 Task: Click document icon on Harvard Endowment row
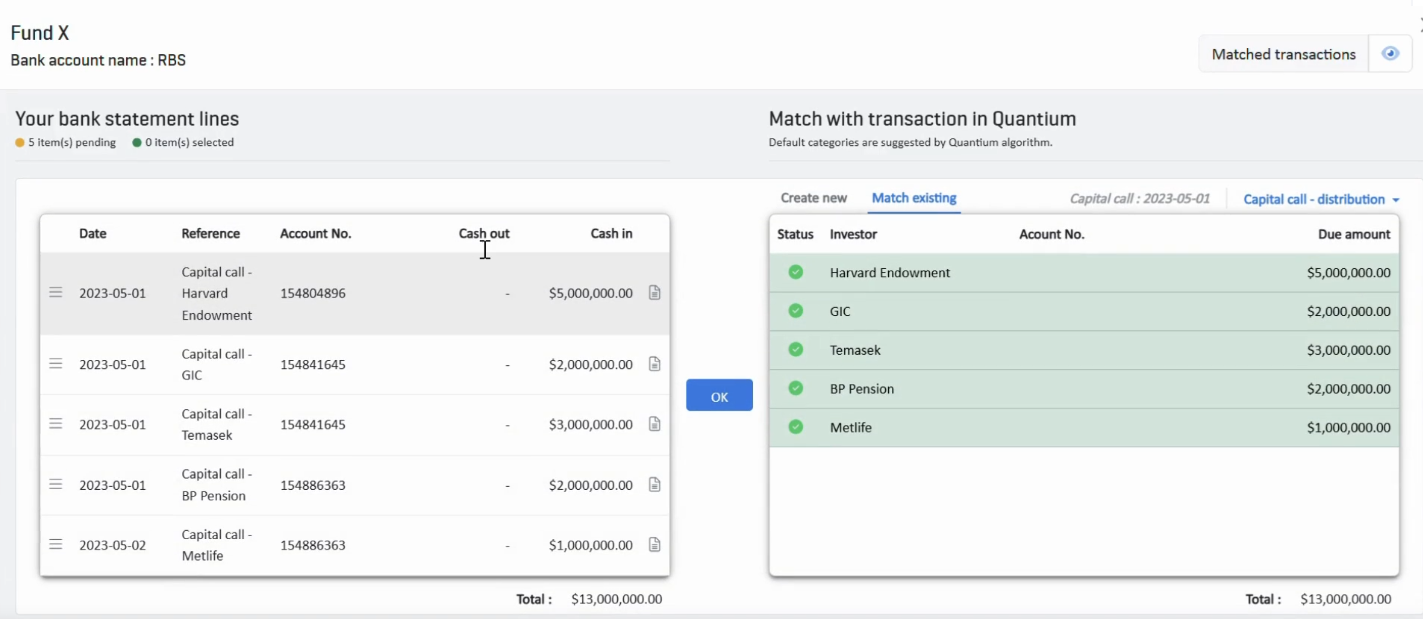click(x=655, y=293)
